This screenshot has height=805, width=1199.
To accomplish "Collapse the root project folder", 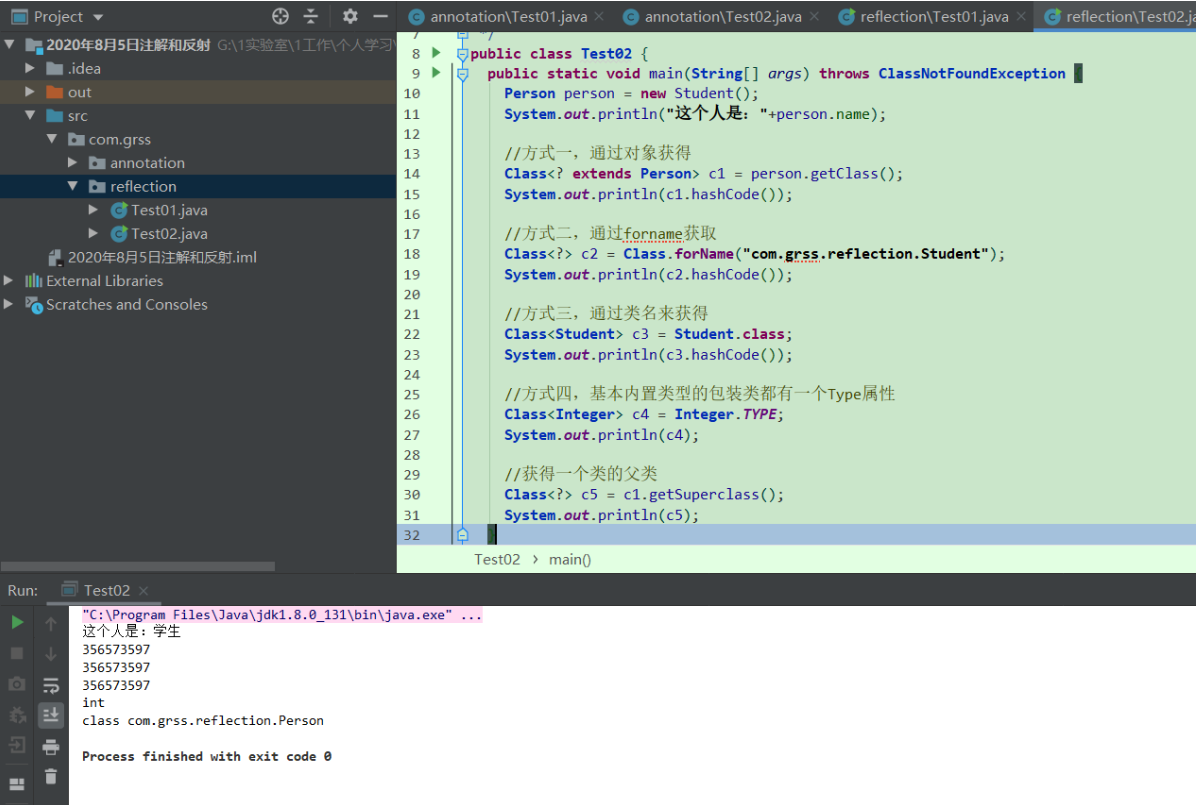I will tap(9, 44).
